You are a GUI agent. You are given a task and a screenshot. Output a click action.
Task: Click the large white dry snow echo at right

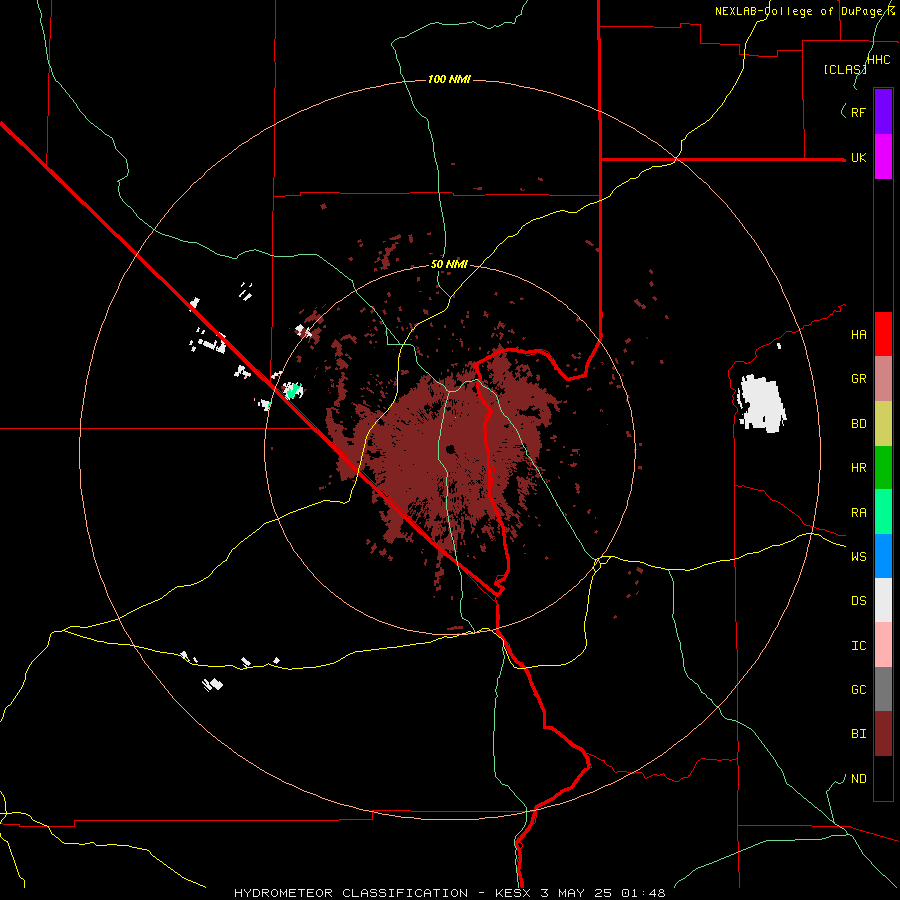pyautogui.click(x=762, y=403)
